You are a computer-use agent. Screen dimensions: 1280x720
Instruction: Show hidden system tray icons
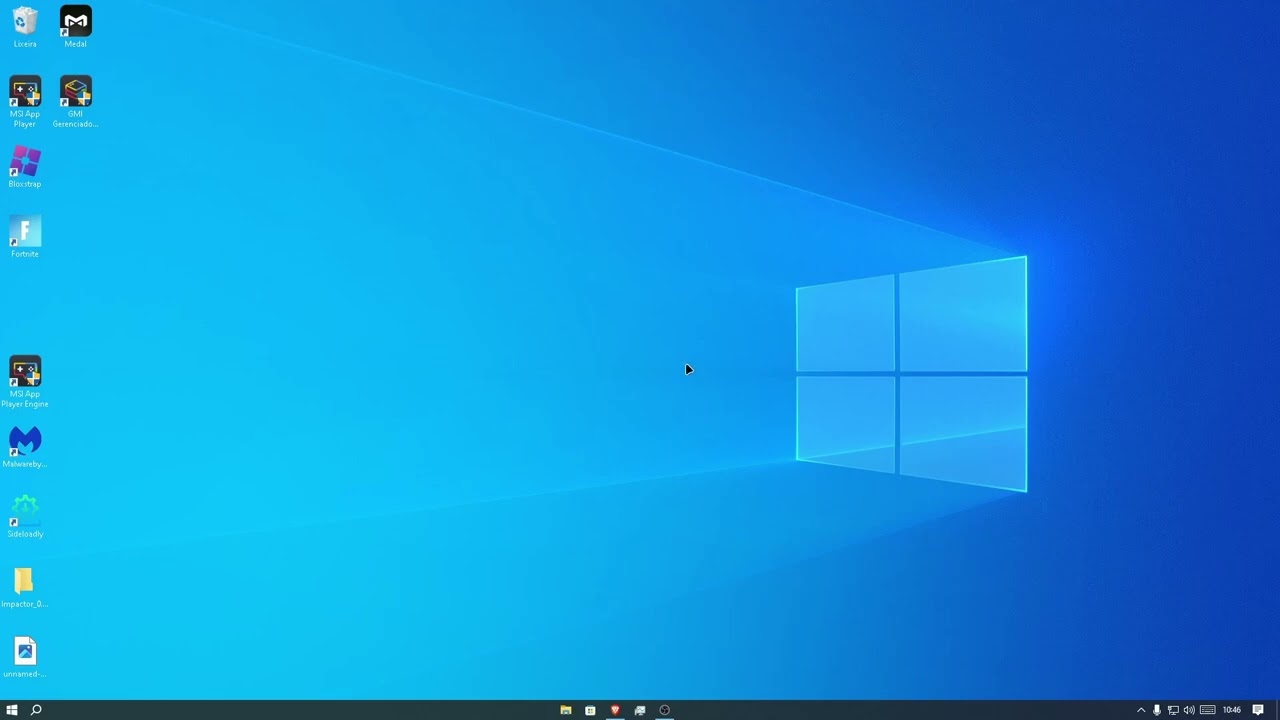tap(1141, 710)
